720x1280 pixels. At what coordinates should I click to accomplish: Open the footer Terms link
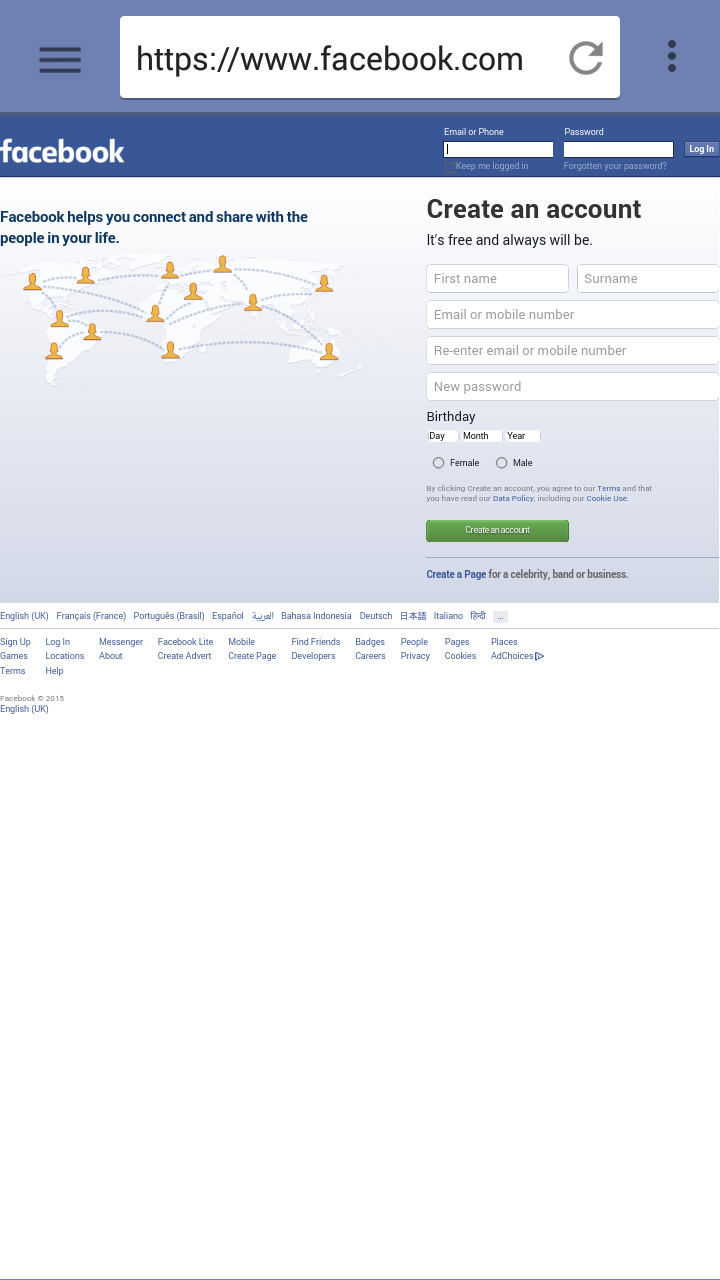click(x=13, y=671)
